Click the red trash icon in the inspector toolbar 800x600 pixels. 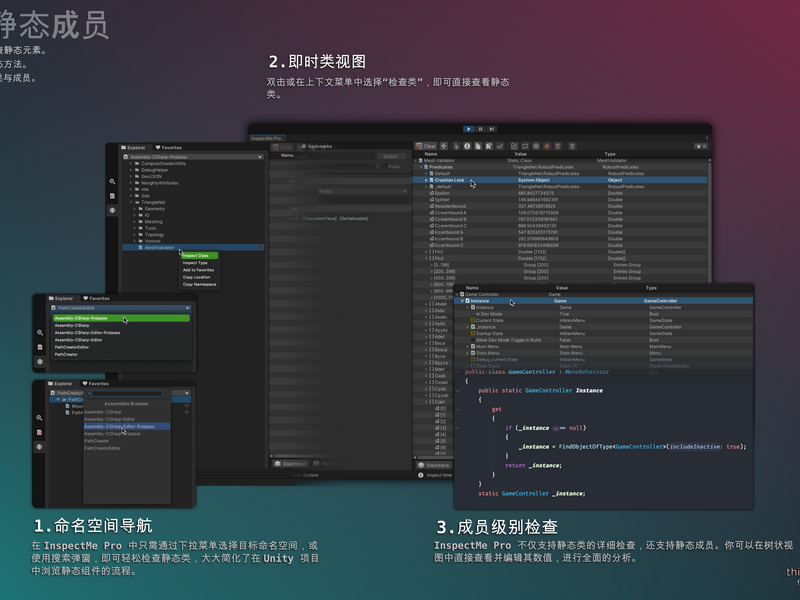[558, 146]
